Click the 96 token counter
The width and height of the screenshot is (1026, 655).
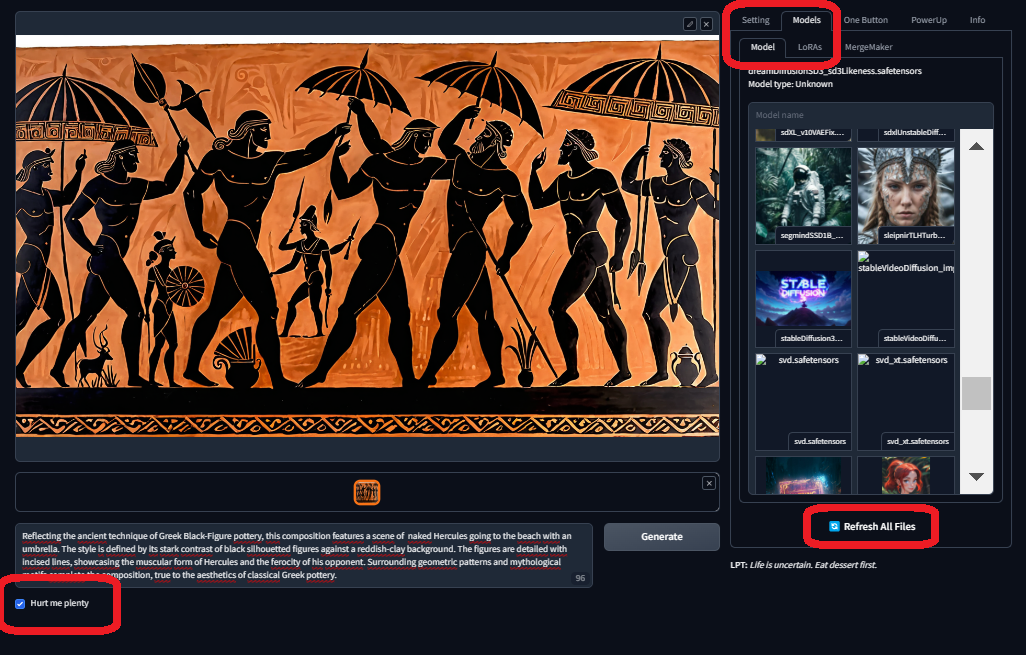pos(580,578)
